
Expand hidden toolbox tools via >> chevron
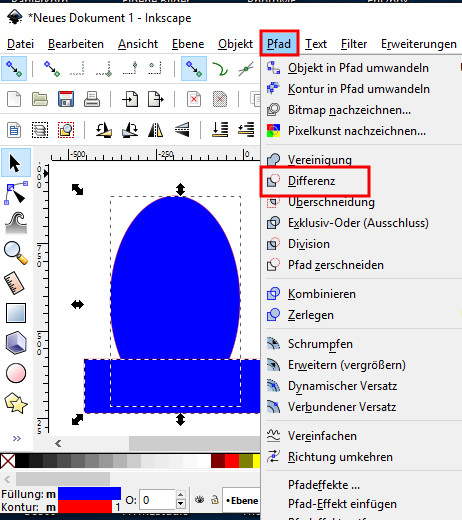(x=16, y=438)
